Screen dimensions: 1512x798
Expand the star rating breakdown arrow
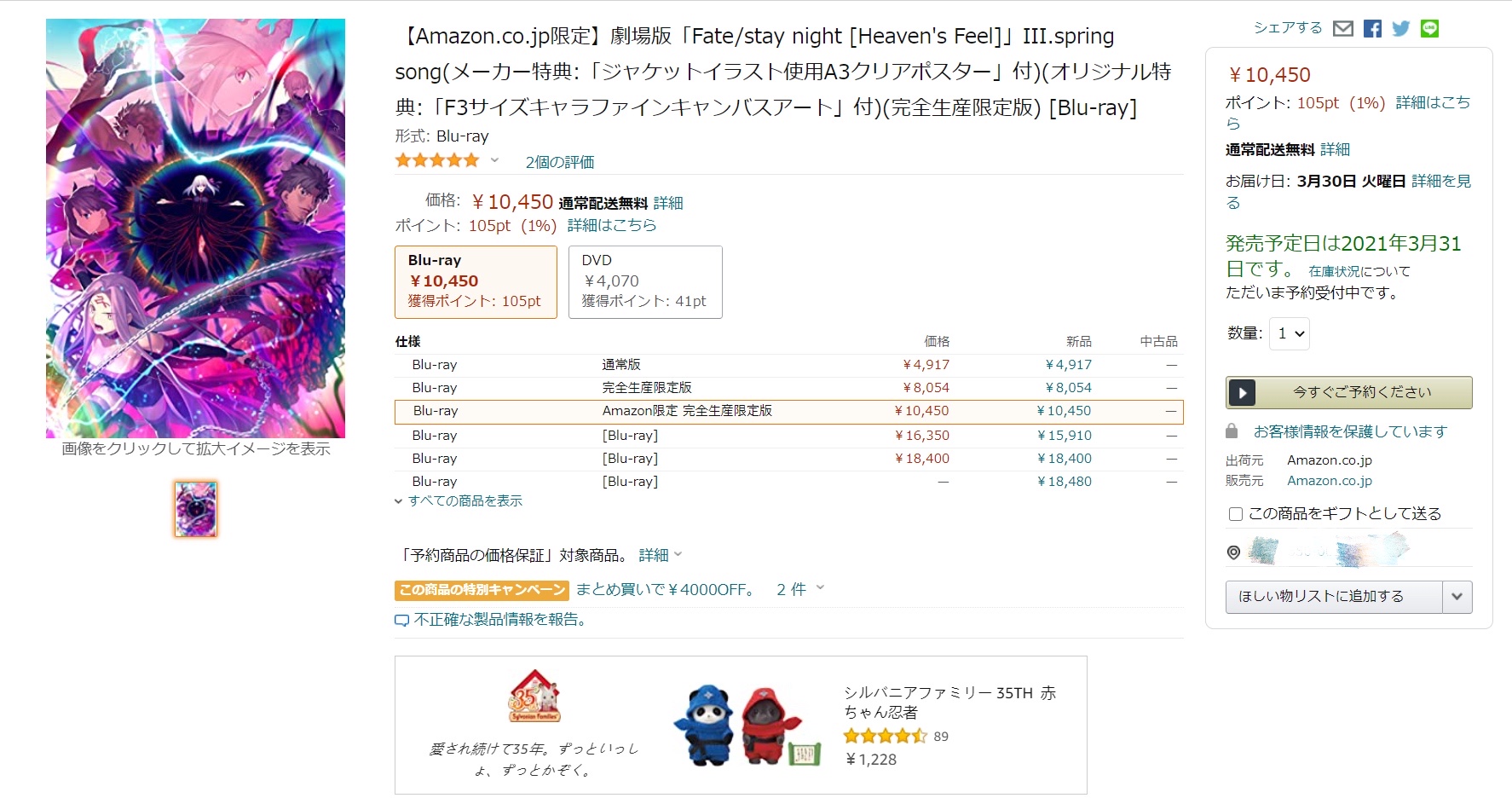tap(494, 160)
